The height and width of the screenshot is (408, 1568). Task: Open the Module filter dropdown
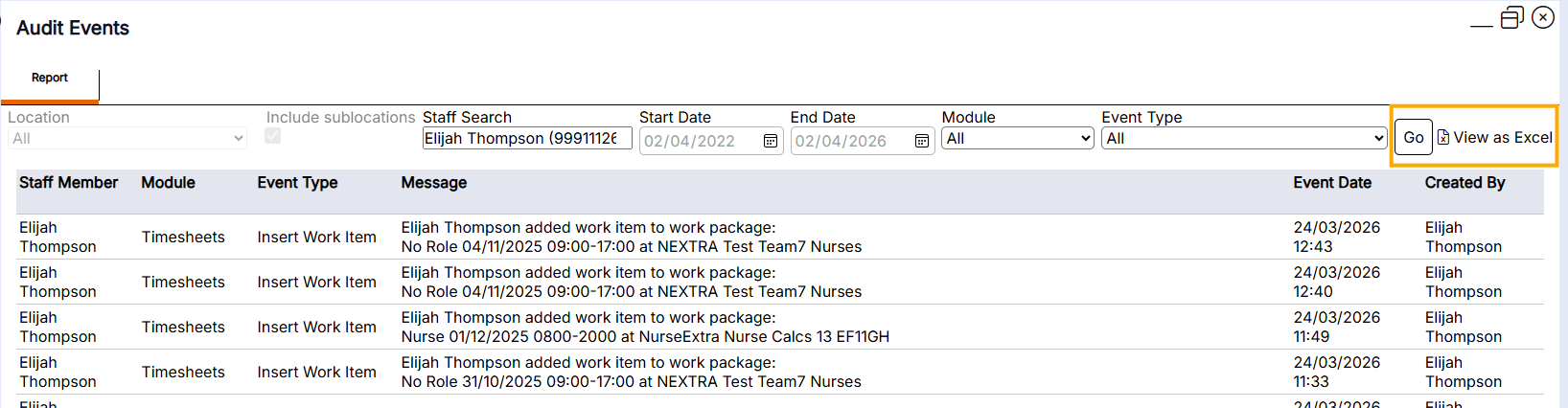(1017, 139)
